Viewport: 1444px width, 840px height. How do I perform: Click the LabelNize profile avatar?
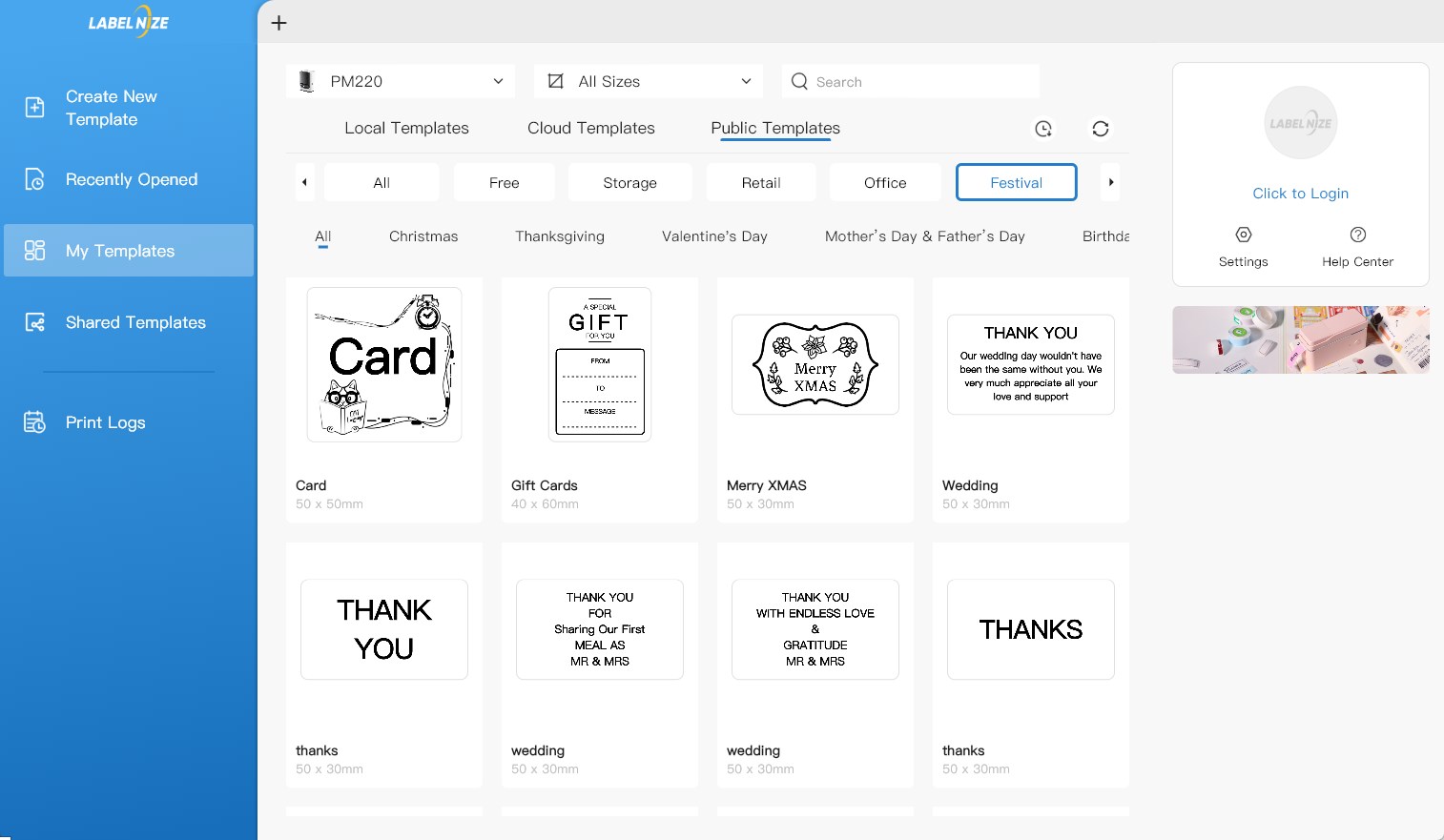1301,123
